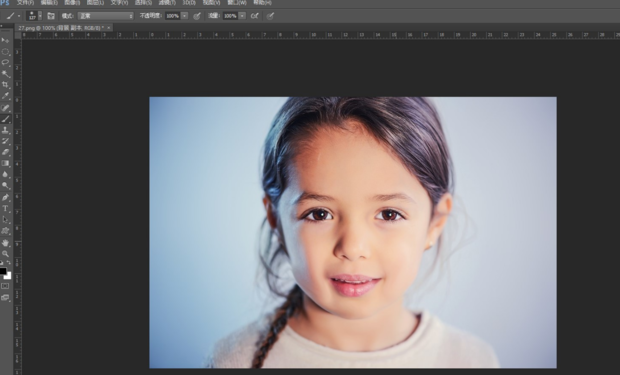Select the Move tool

(5, 40)
